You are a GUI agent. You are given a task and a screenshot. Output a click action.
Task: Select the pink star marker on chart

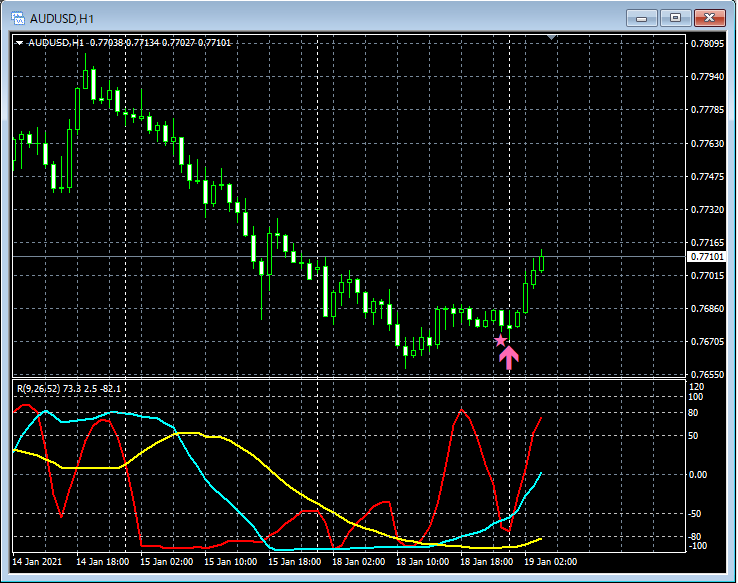click(501, 341)
